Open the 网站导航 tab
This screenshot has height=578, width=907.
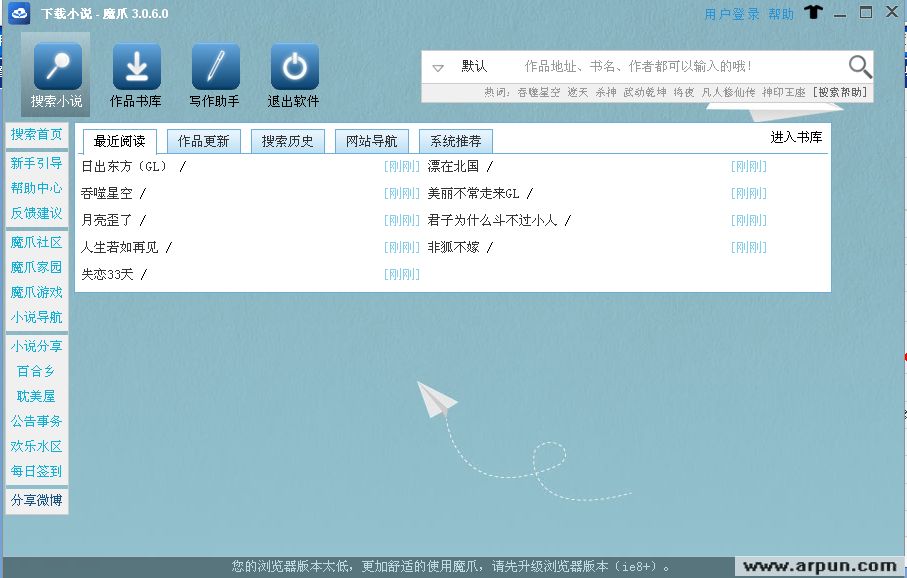tap(371, 141)
